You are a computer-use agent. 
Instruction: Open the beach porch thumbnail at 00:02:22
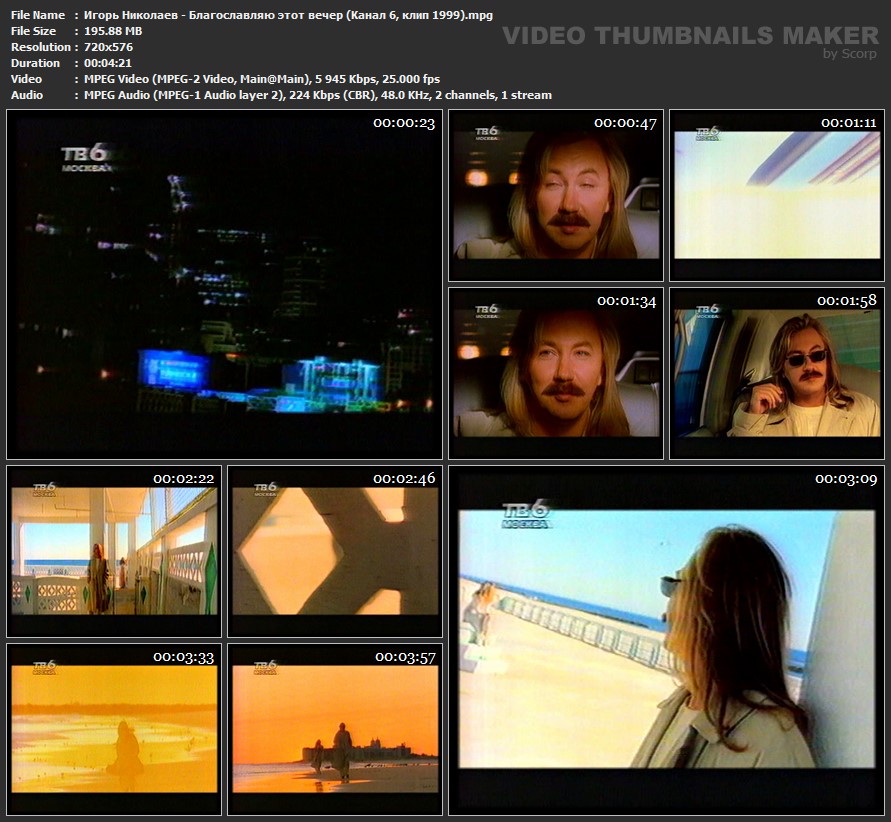[114, 551]
